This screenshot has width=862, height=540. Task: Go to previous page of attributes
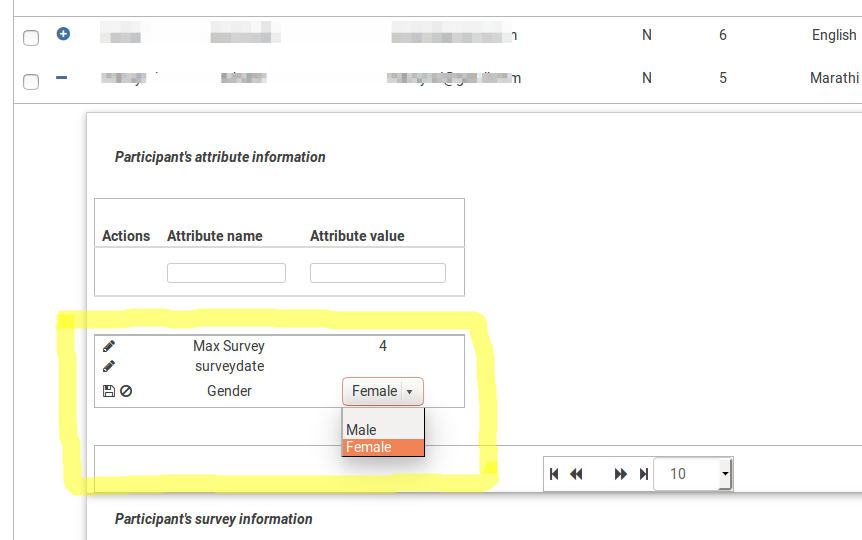[x=576, y=474]
